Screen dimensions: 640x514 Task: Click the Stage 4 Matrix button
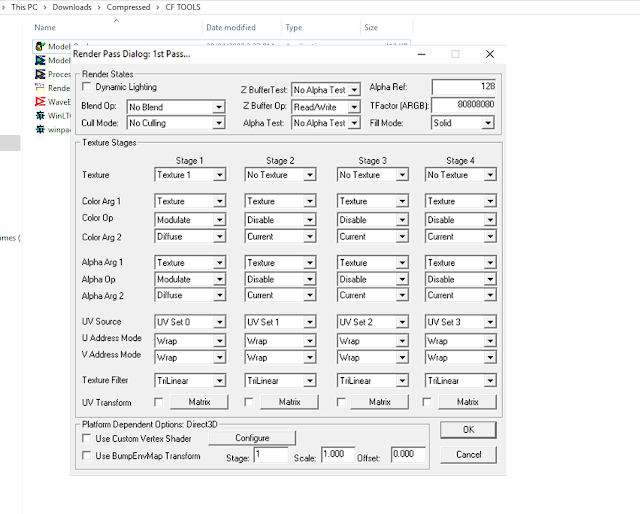(x=468, y=402)
